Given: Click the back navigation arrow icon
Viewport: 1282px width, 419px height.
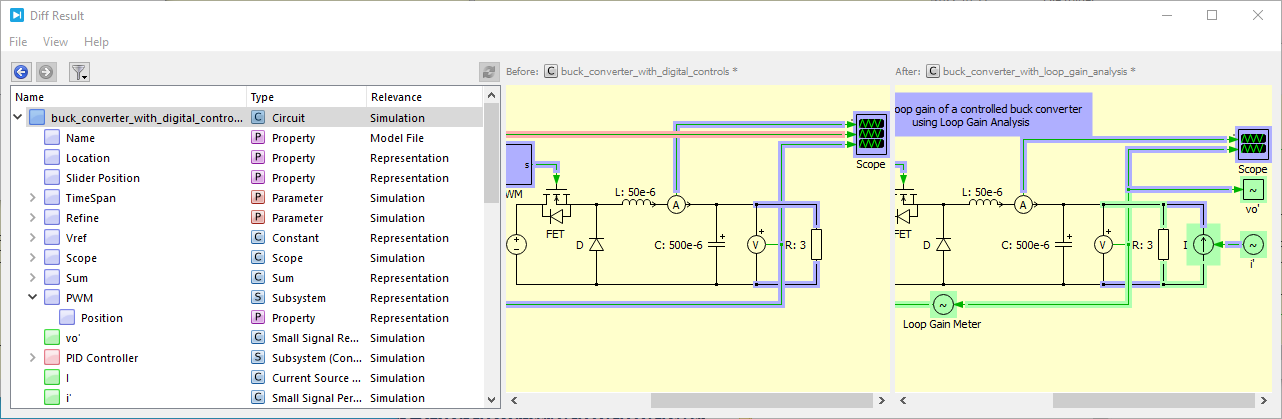Looking at the screenshot, I should 21,72.
